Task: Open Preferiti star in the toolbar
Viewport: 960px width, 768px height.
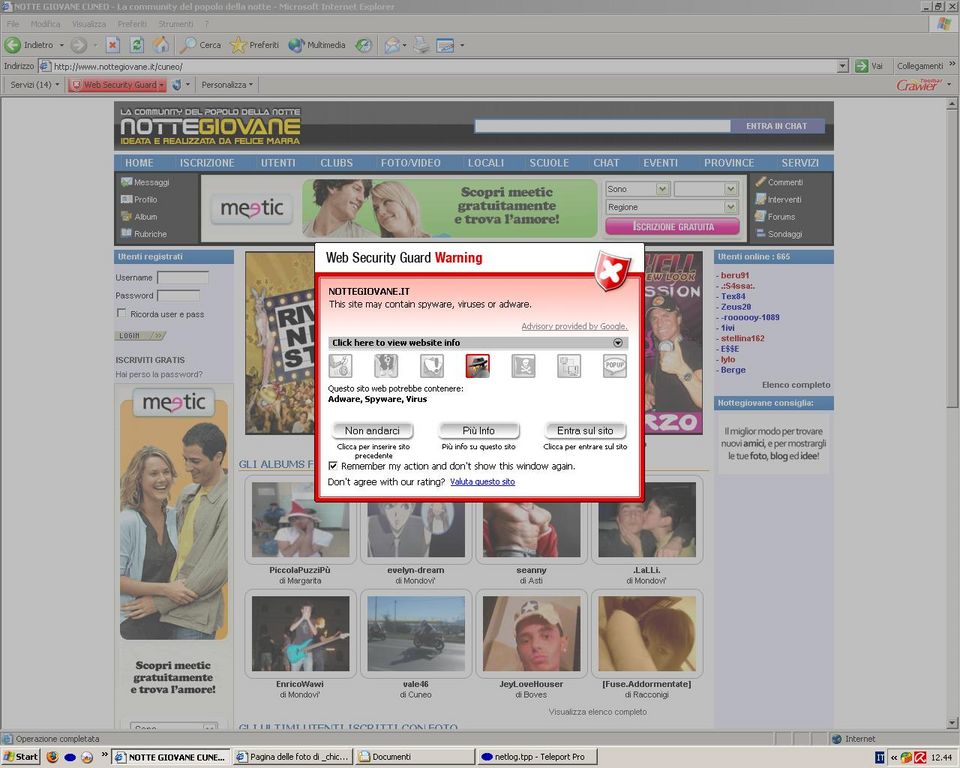Action: click(x=254, y=45)
